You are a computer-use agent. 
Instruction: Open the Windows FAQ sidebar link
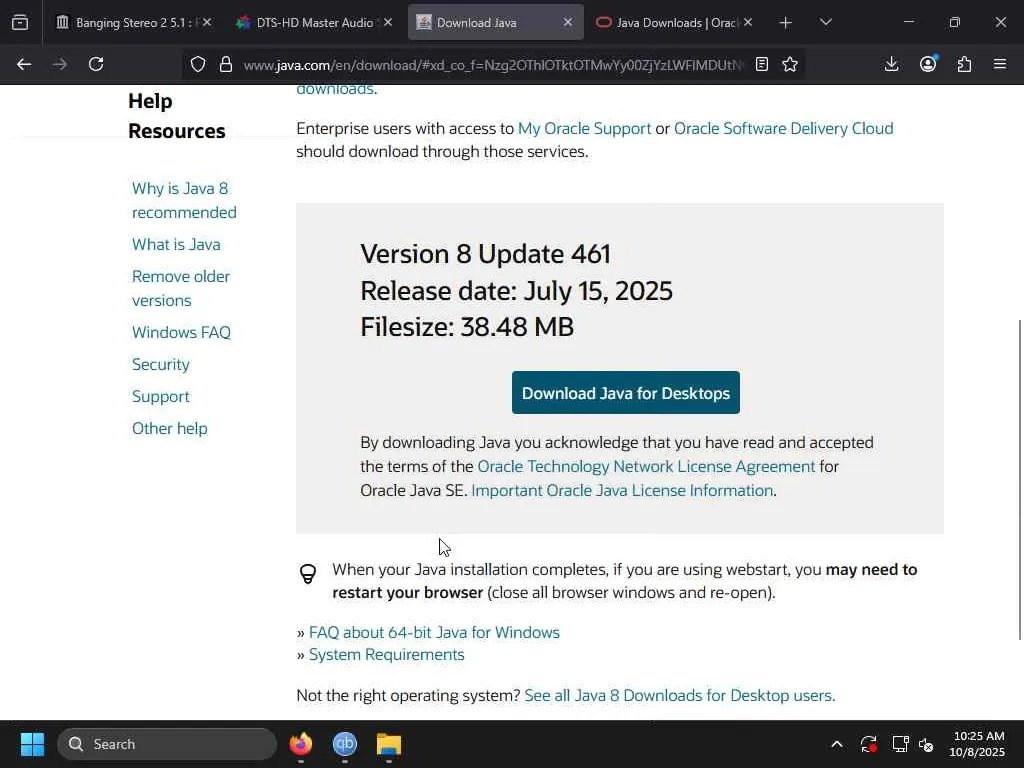tap(181, 332)
